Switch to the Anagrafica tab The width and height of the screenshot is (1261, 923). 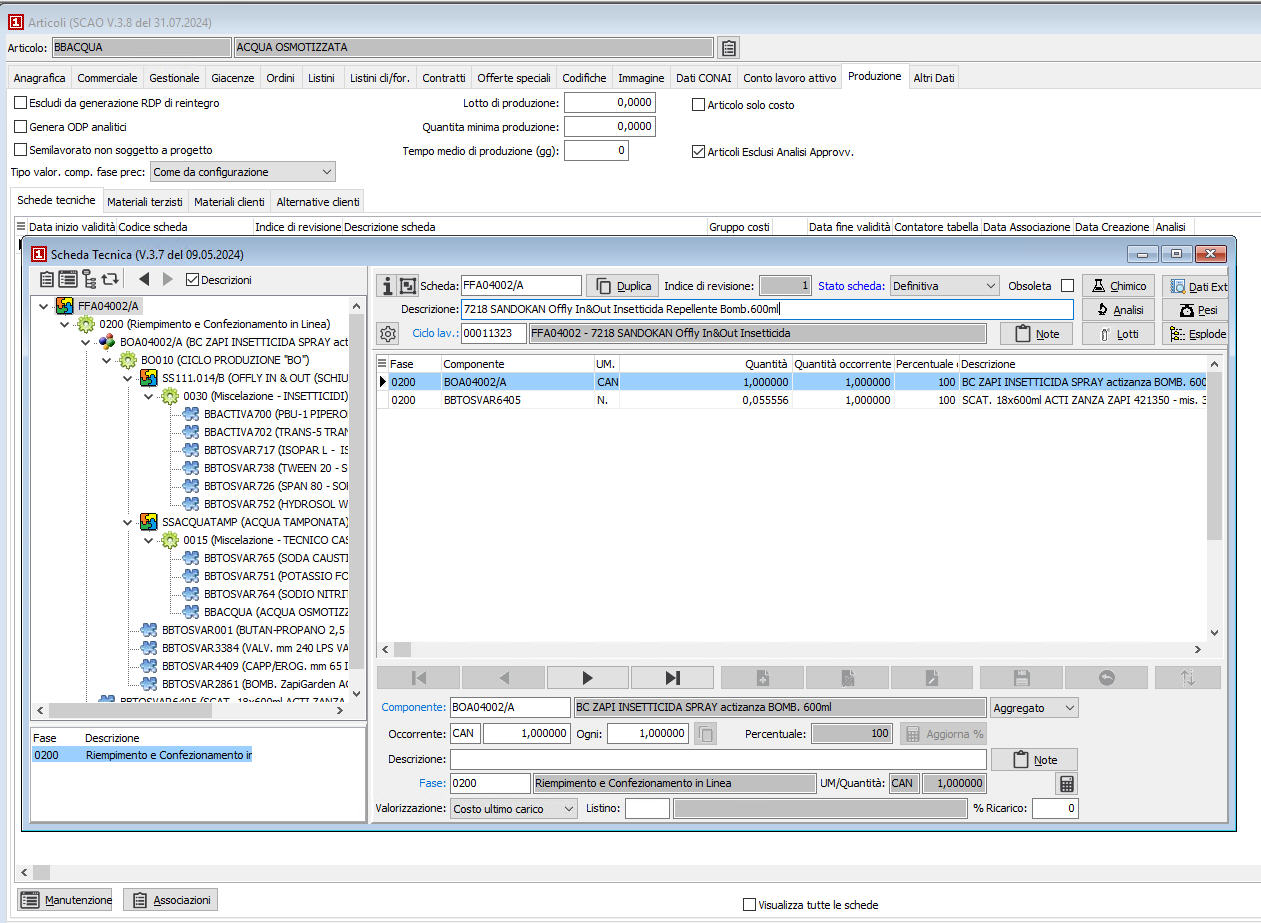(40, 78)
